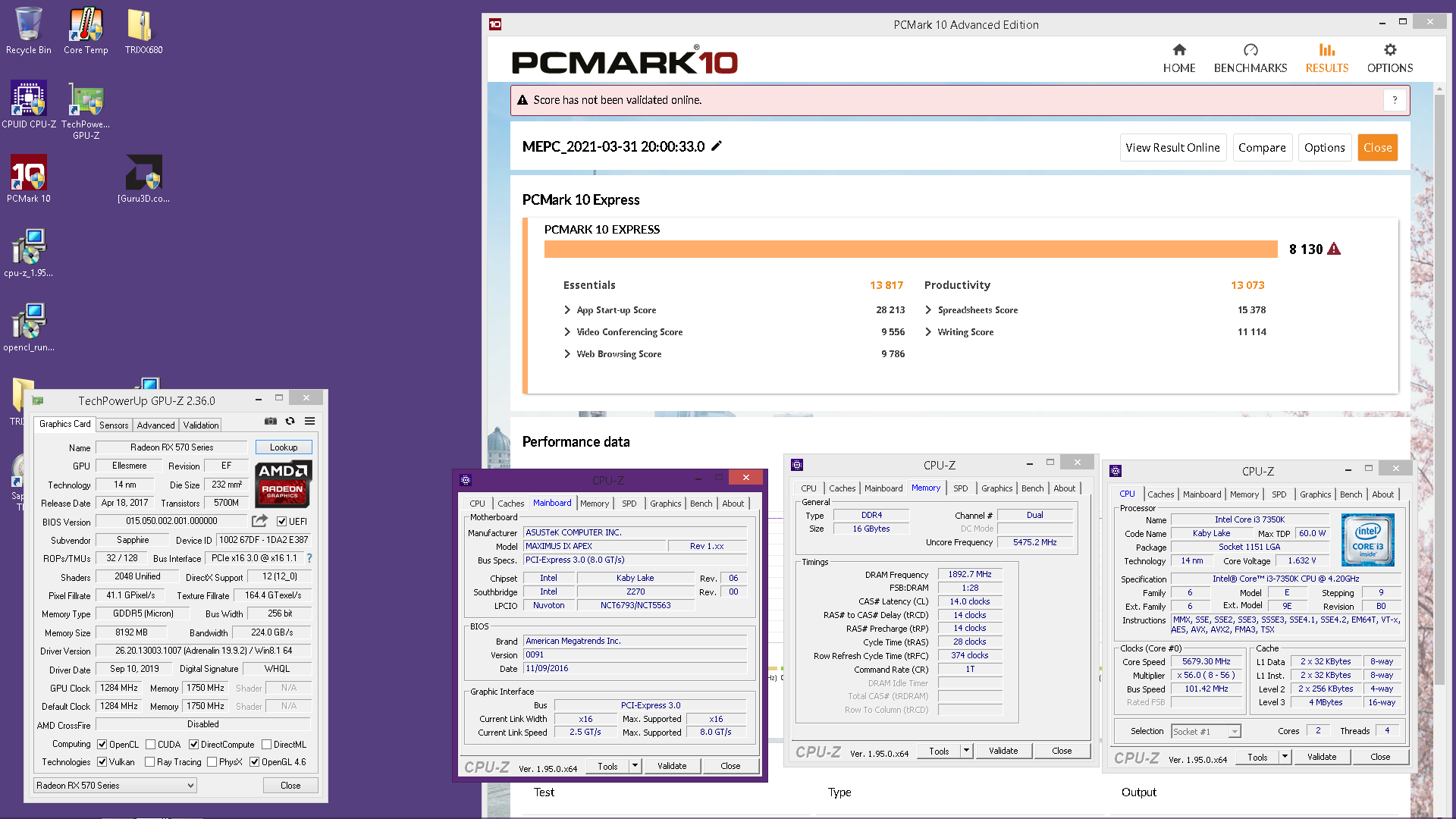Open PCMark Options gear

click(1390, 58)
